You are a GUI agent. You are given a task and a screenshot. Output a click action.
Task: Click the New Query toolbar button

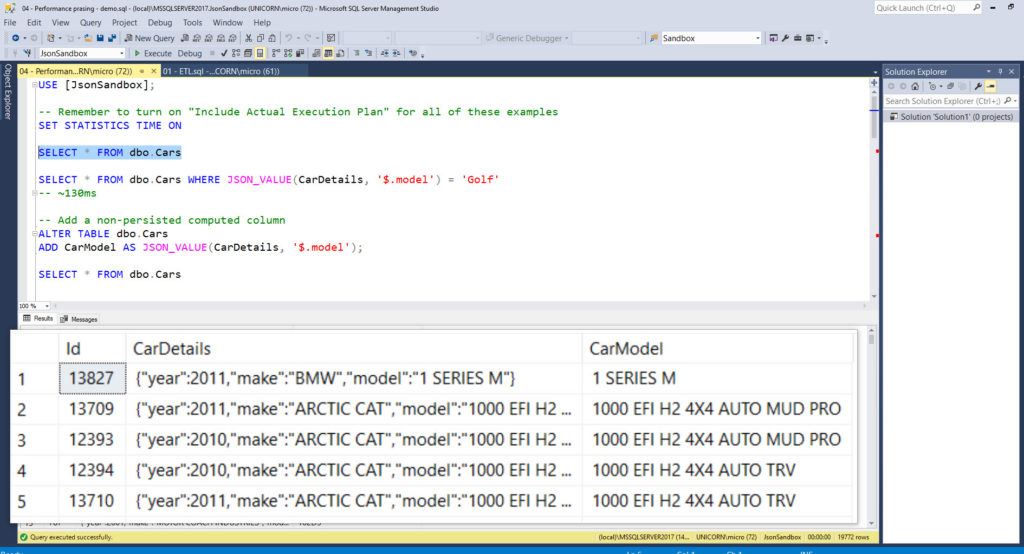click(x=150, y=38)
